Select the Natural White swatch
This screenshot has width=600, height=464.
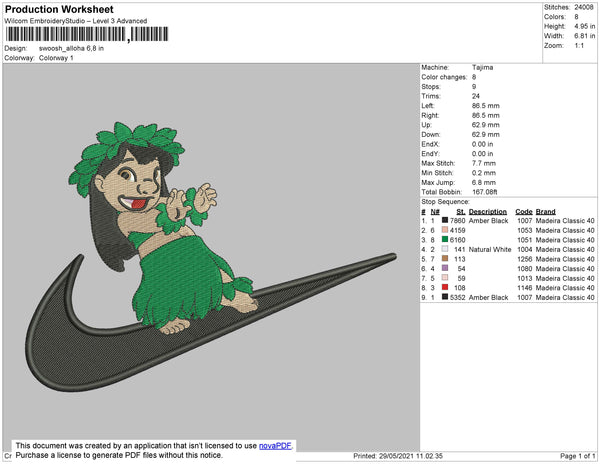pos(445,249)
